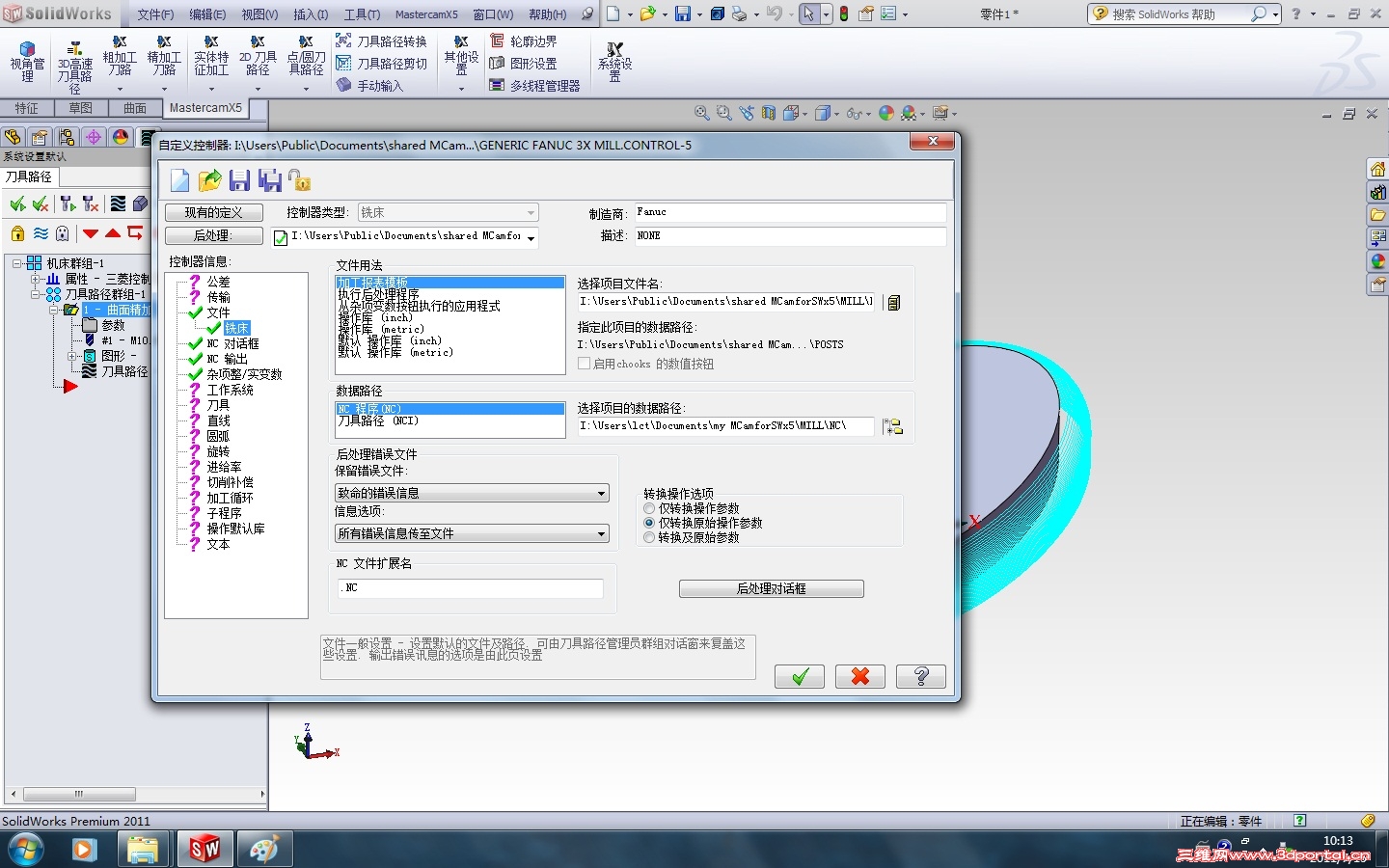The height and width of the screenshot is (868, 1389).
Task: Click the verify solid block icon
Action: (141, 203)
